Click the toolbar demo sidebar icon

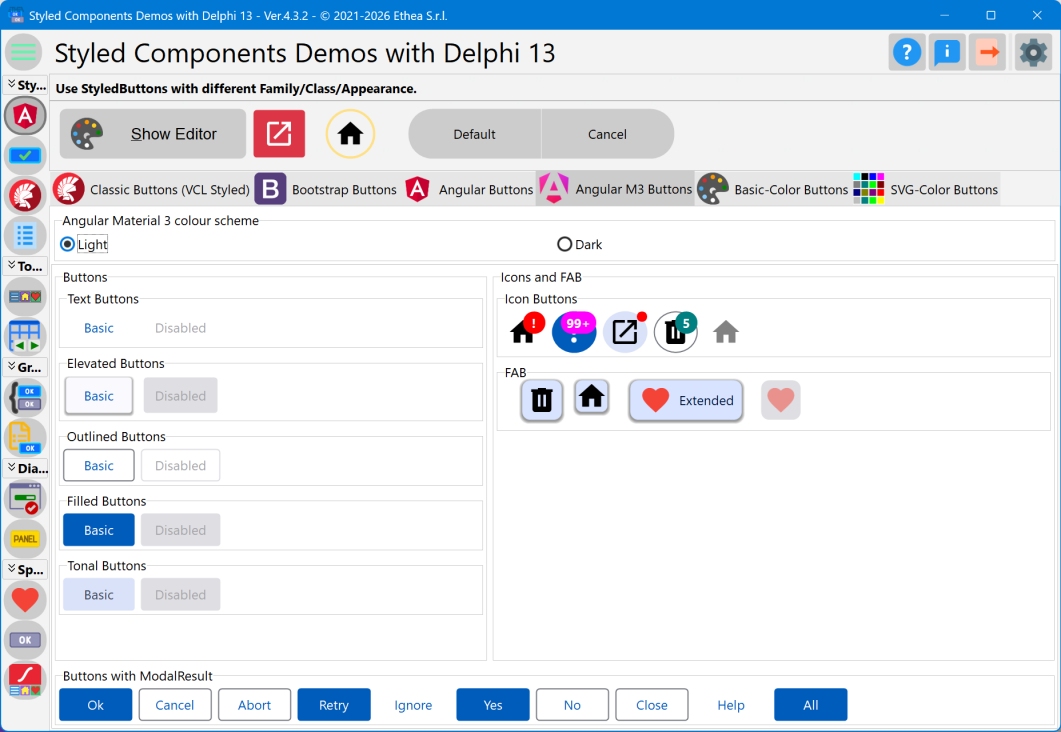click(25, 296)
